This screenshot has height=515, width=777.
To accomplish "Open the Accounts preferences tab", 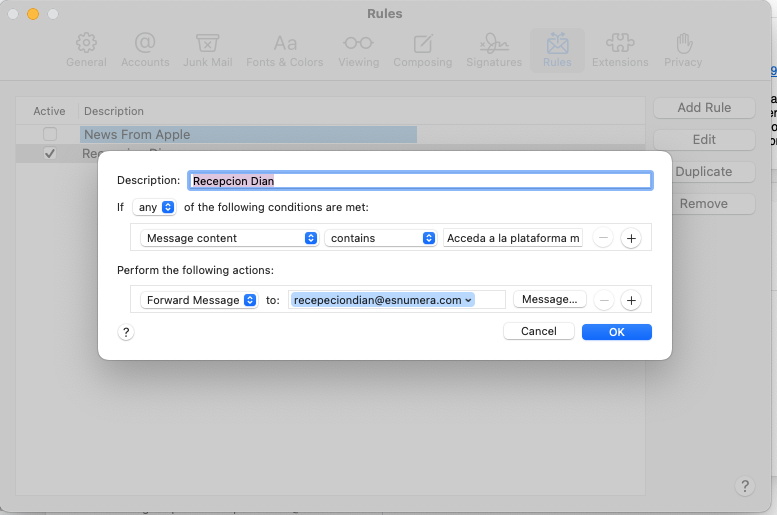I will click(145, 50).
